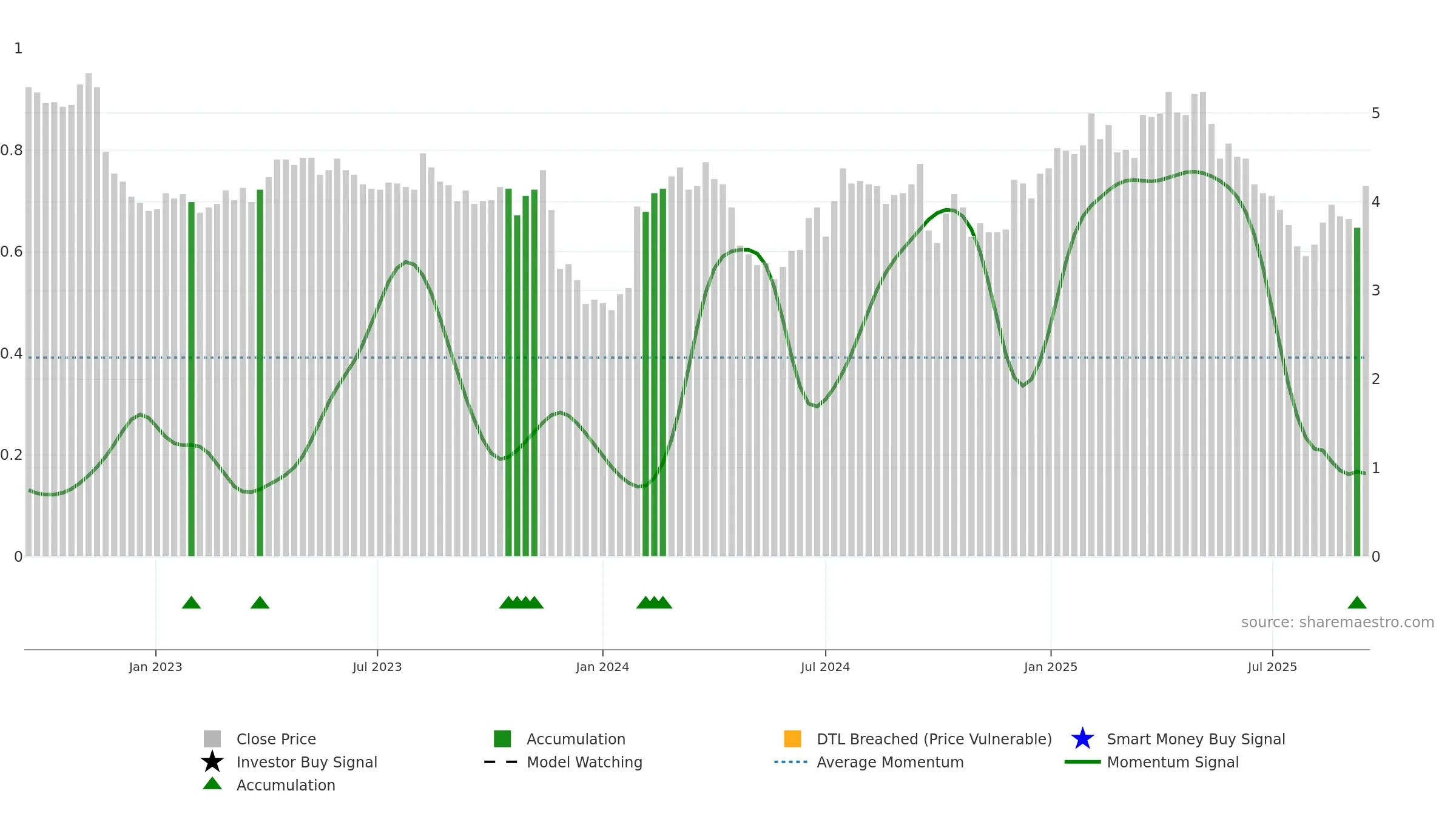Click the latest green accumulation bar
The image size is (1456, 819).
tap(1357, 392)
